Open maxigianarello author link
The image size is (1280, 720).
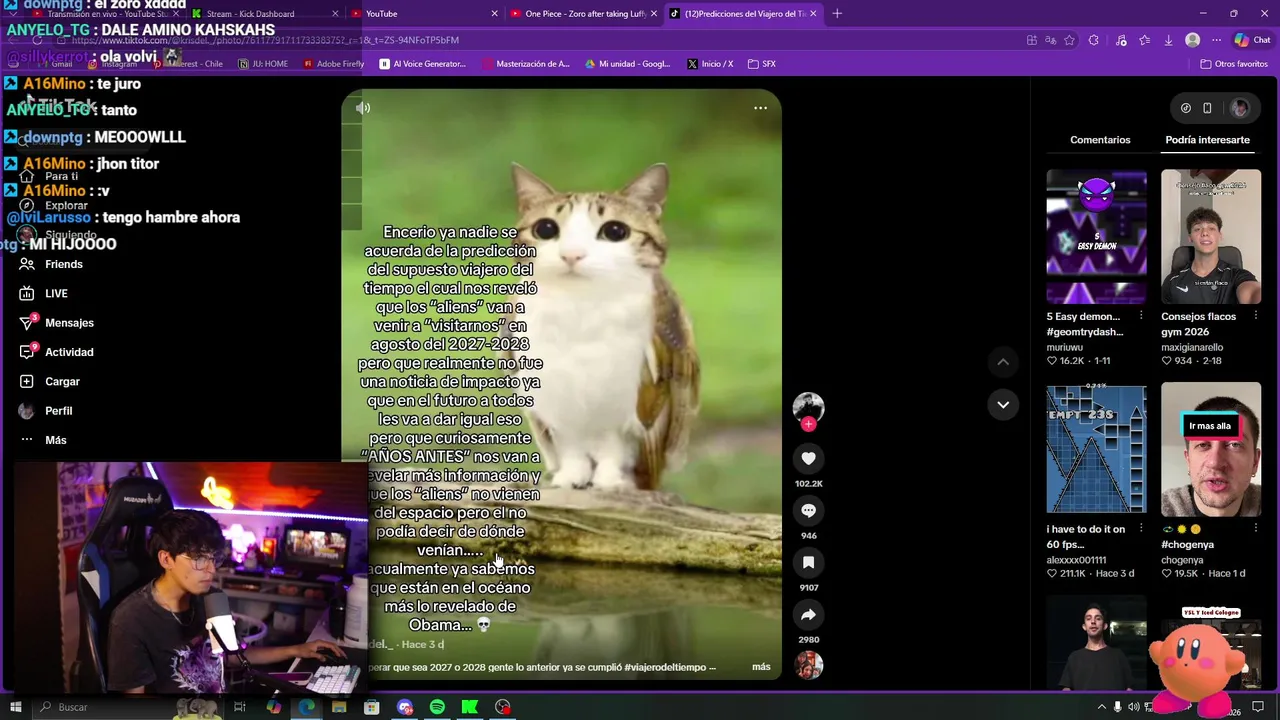(1192, 347)
